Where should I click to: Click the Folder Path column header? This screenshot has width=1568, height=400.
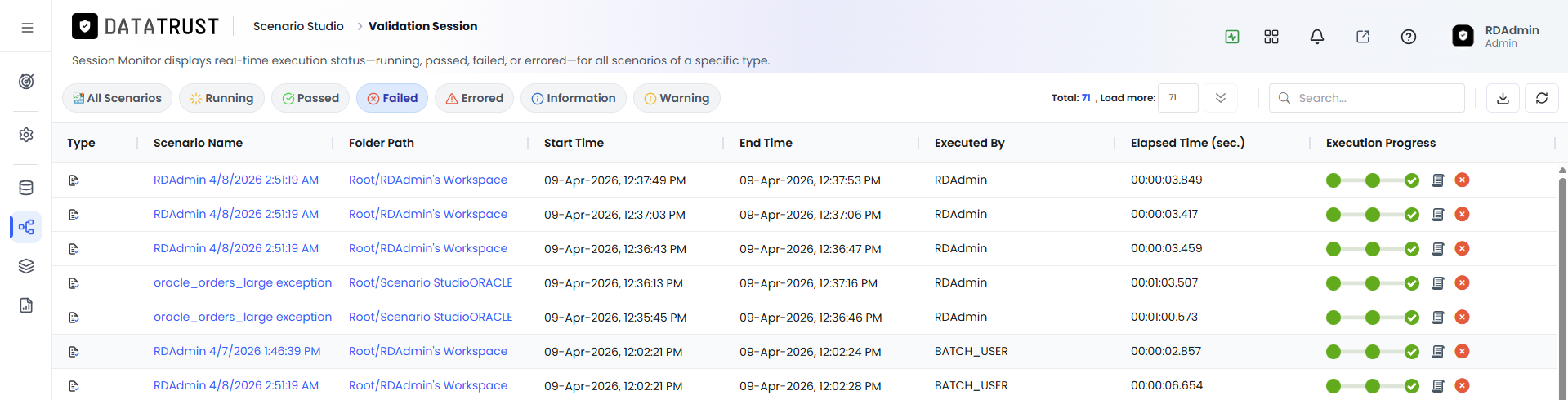[x=382, y=143]
